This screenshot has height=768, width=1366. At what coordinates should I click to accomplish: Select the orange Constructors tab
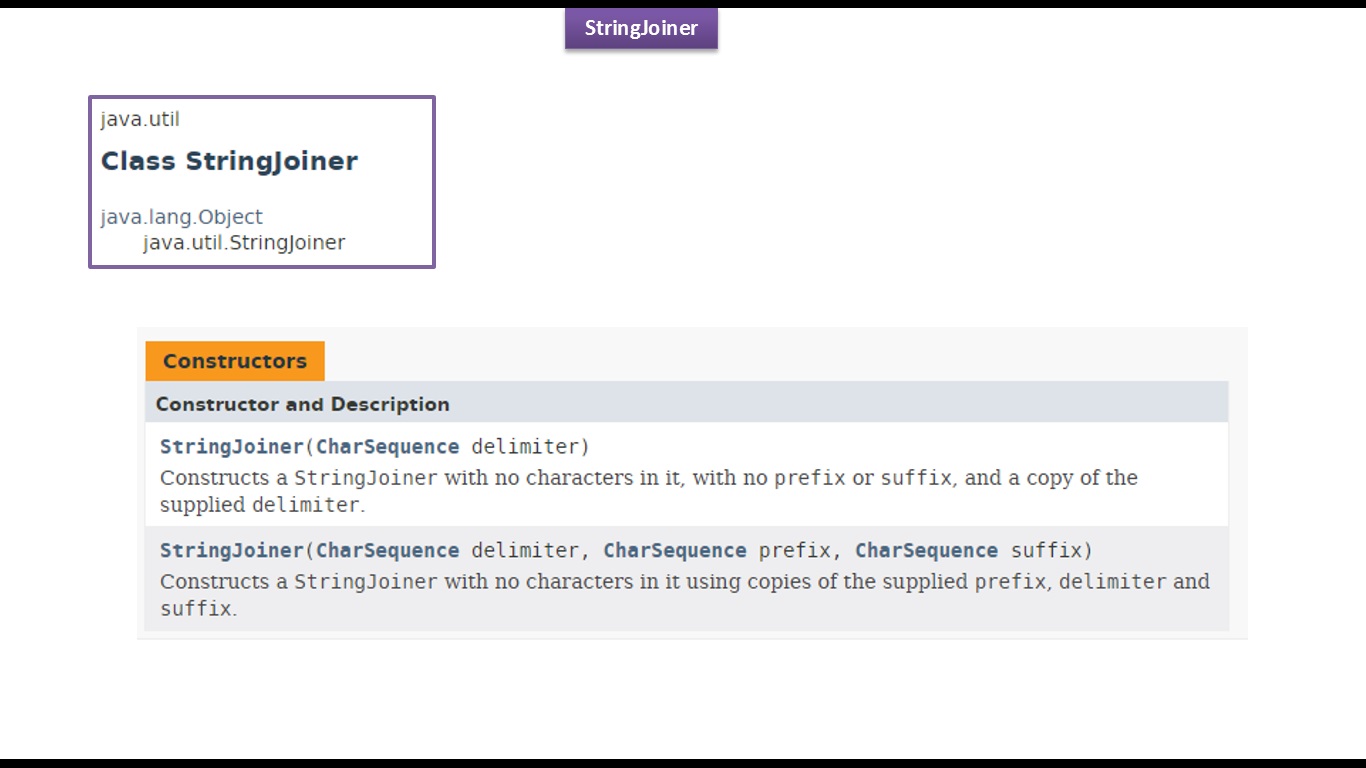pos(235,361)
